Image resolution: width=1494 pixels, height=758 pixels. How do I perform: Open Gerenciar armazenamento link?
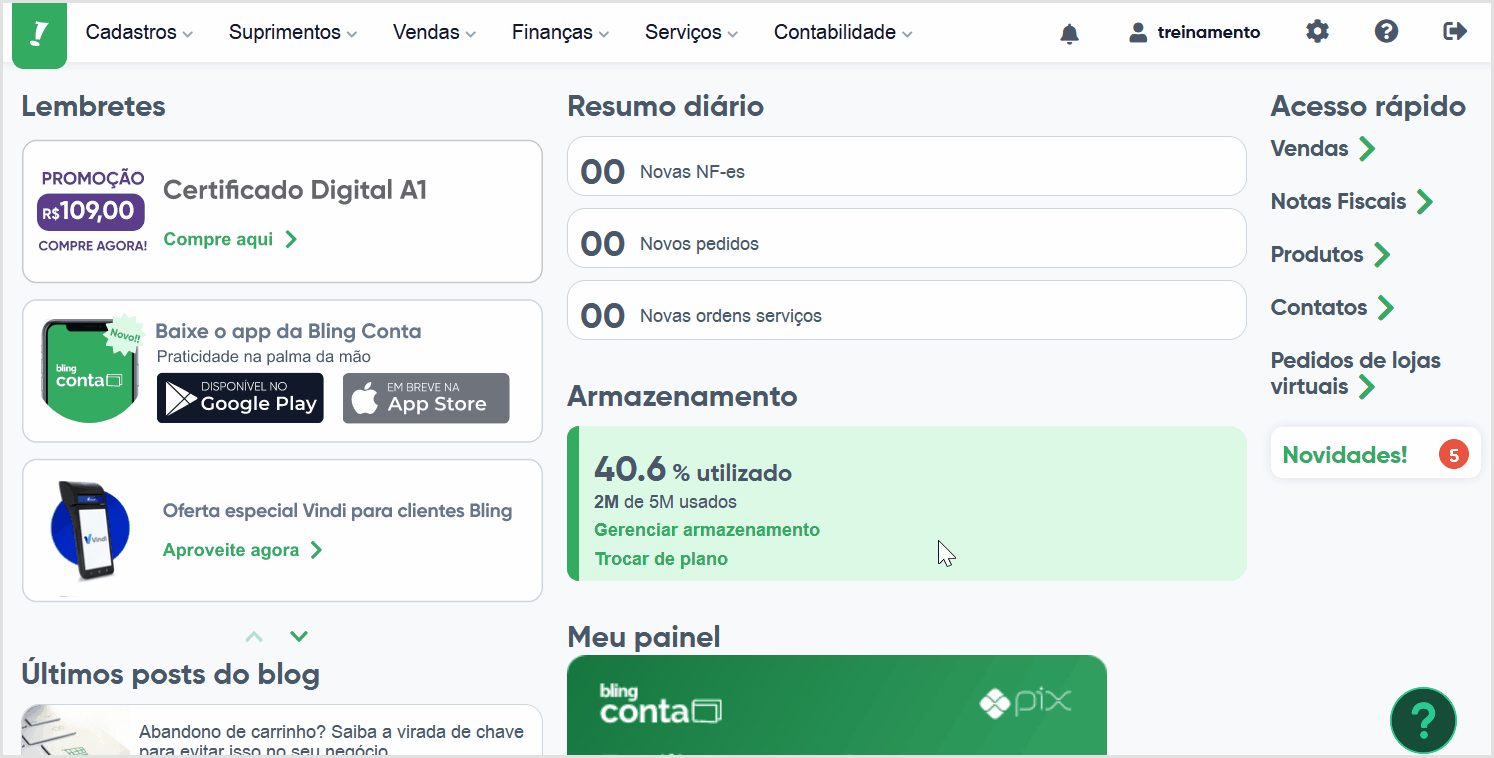click(x=707, y=530)
